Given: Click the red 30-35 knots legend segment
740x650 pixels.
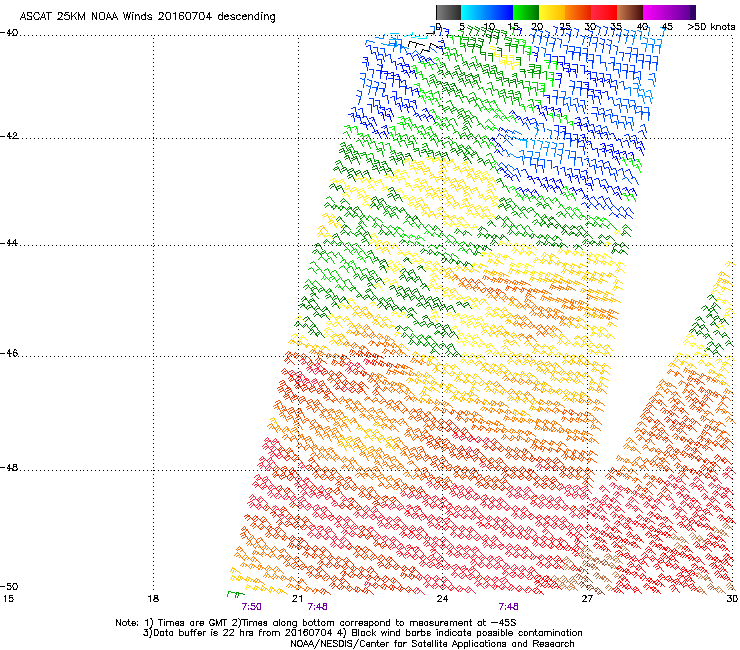Looking at the screenshot, I should (604, 12).
